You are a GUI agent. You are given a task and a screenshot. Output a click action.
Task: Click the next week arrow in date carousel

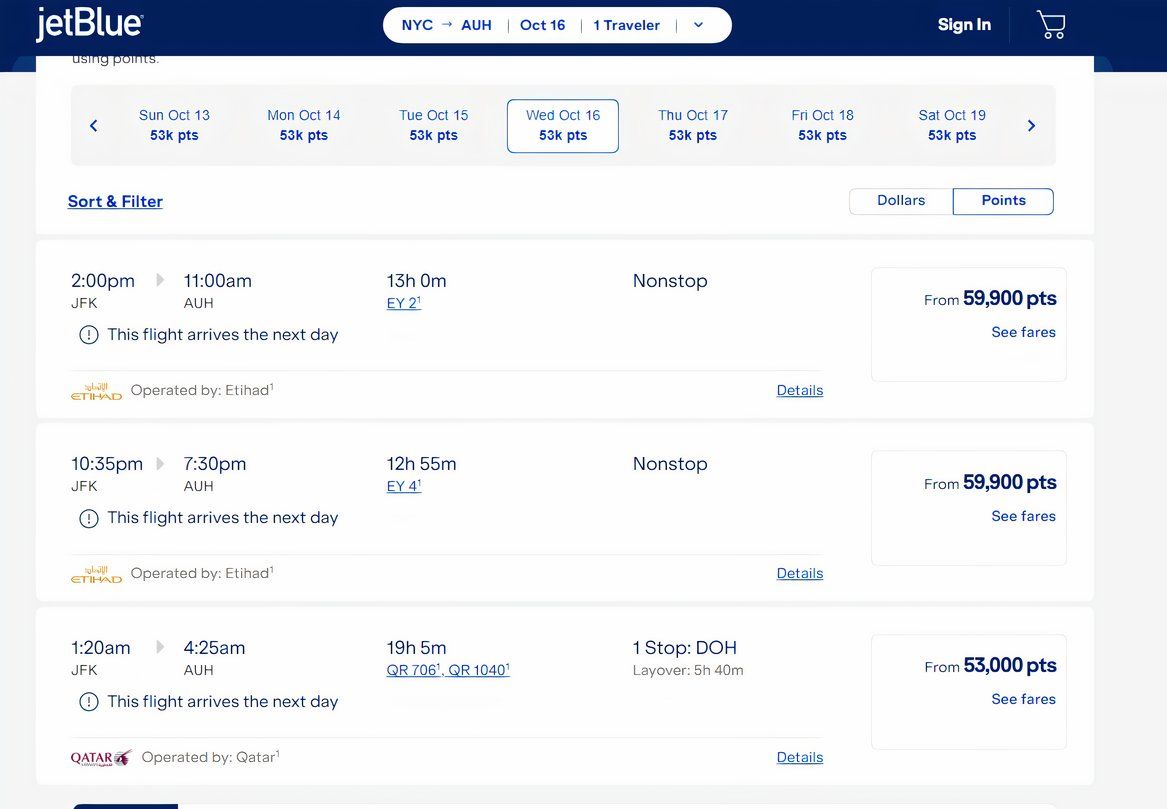pos(1031,126)
